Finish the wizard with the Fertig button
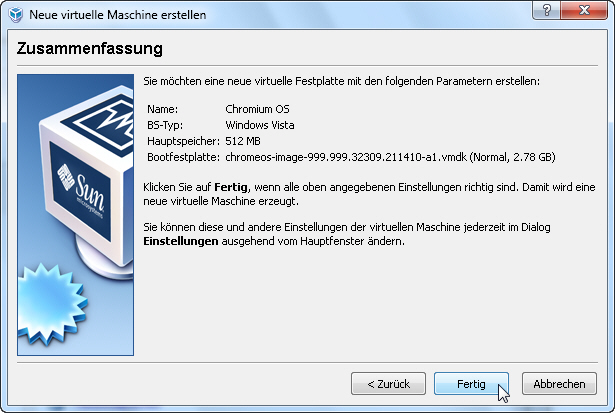Viewport: 615px width, 413px height. [x=471, y=384]
